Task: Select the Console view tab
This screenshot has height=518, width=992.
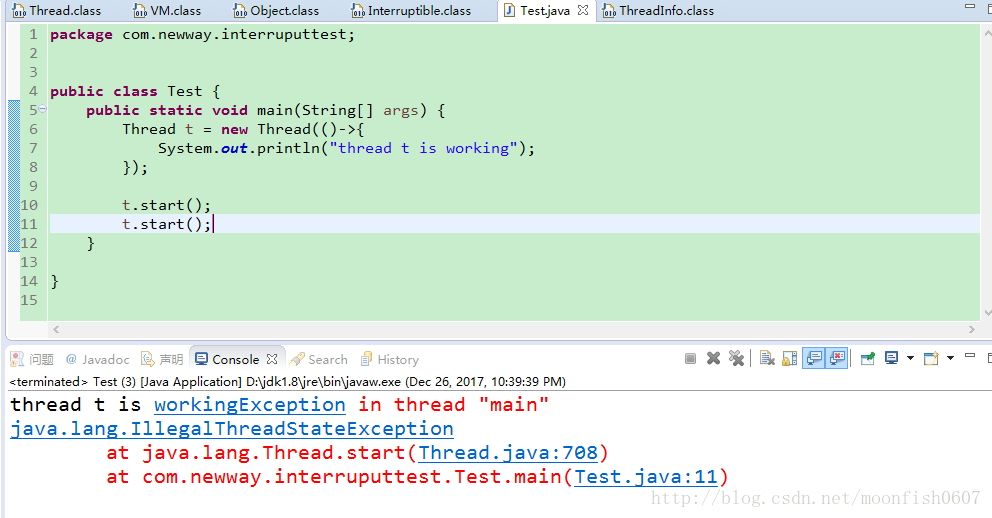Action: pos(235,359)
